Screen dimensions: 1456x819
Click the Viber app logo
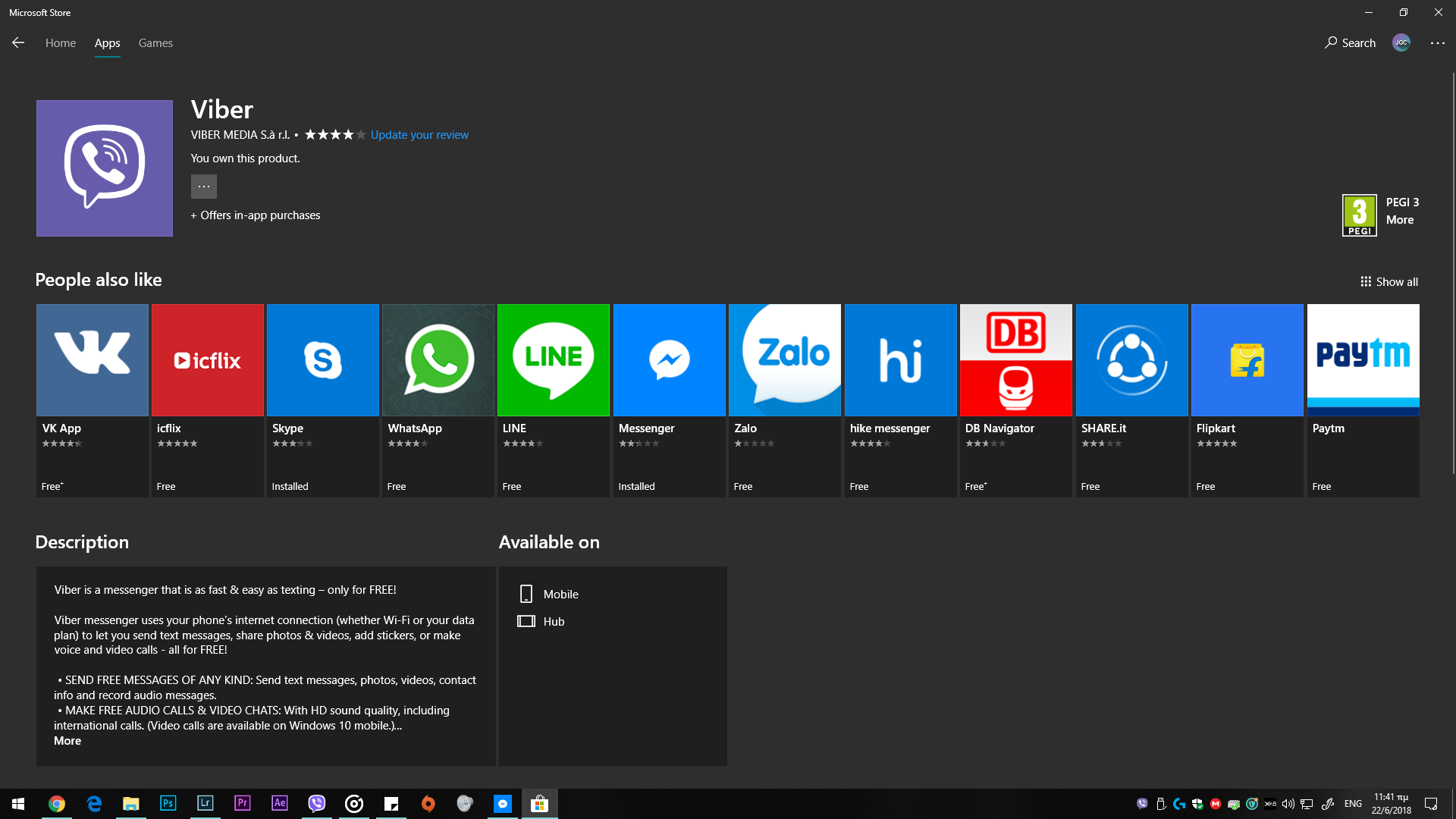[105, 168]
